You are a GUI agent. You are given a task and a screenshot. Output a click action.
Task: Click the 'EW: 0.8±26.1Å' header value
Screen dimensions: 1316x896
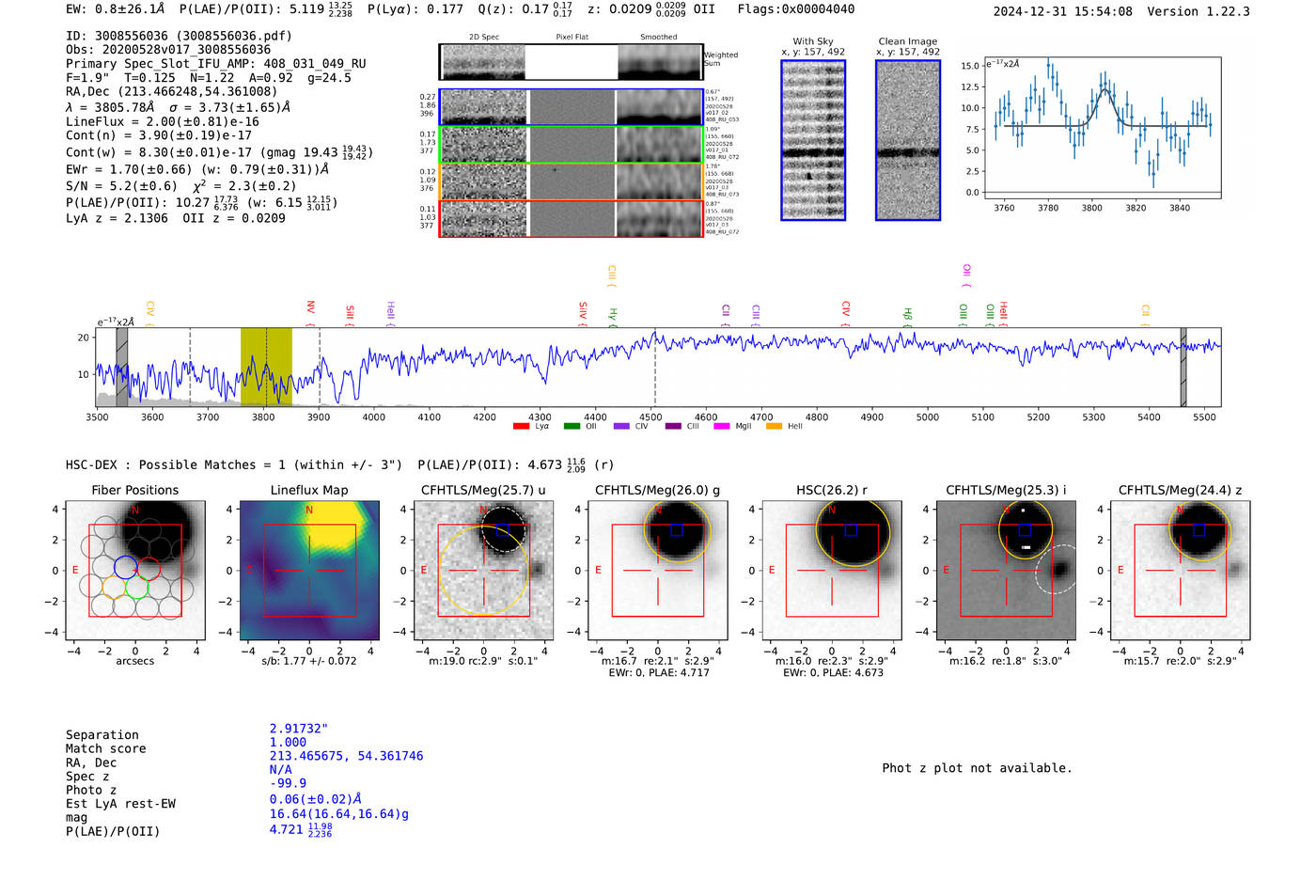pos(115,9)
